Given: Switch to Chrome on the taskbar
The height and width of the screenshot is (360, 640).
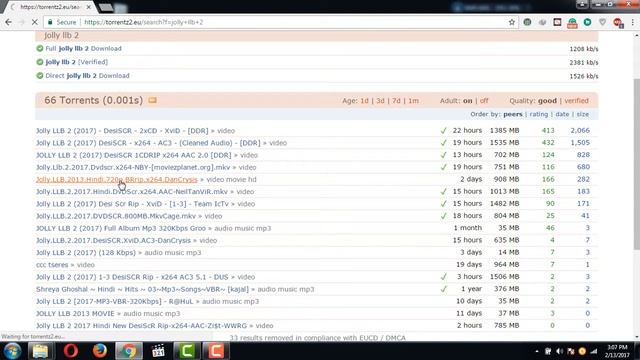Looking at the screenshot, I should click(129, 351).
